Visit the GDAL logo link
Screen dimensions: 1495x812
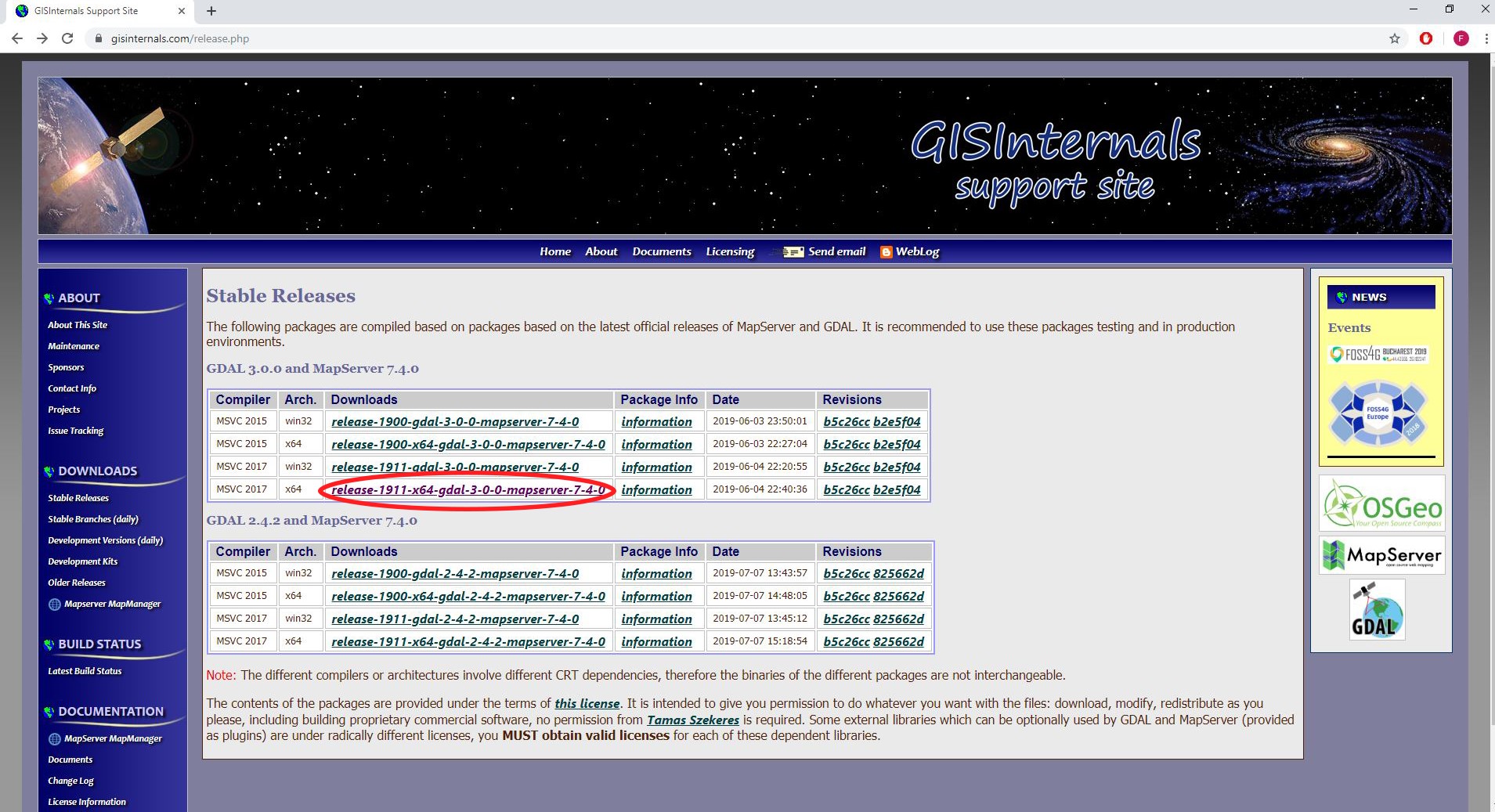(1378, 610)
